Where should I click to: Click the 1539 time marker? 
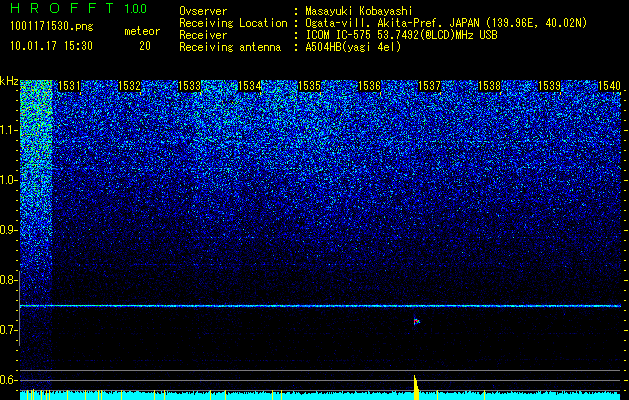coord(549,86)
